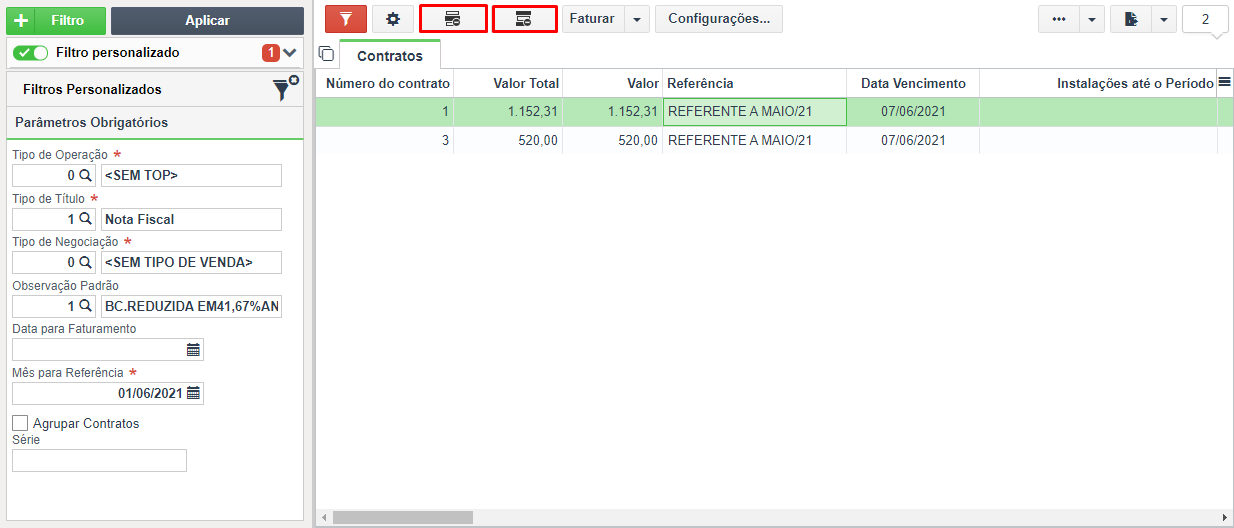Click the scrollbar left arrow
The width and height of the screenshot is (1234, 528).
click(x=324, y=518)
